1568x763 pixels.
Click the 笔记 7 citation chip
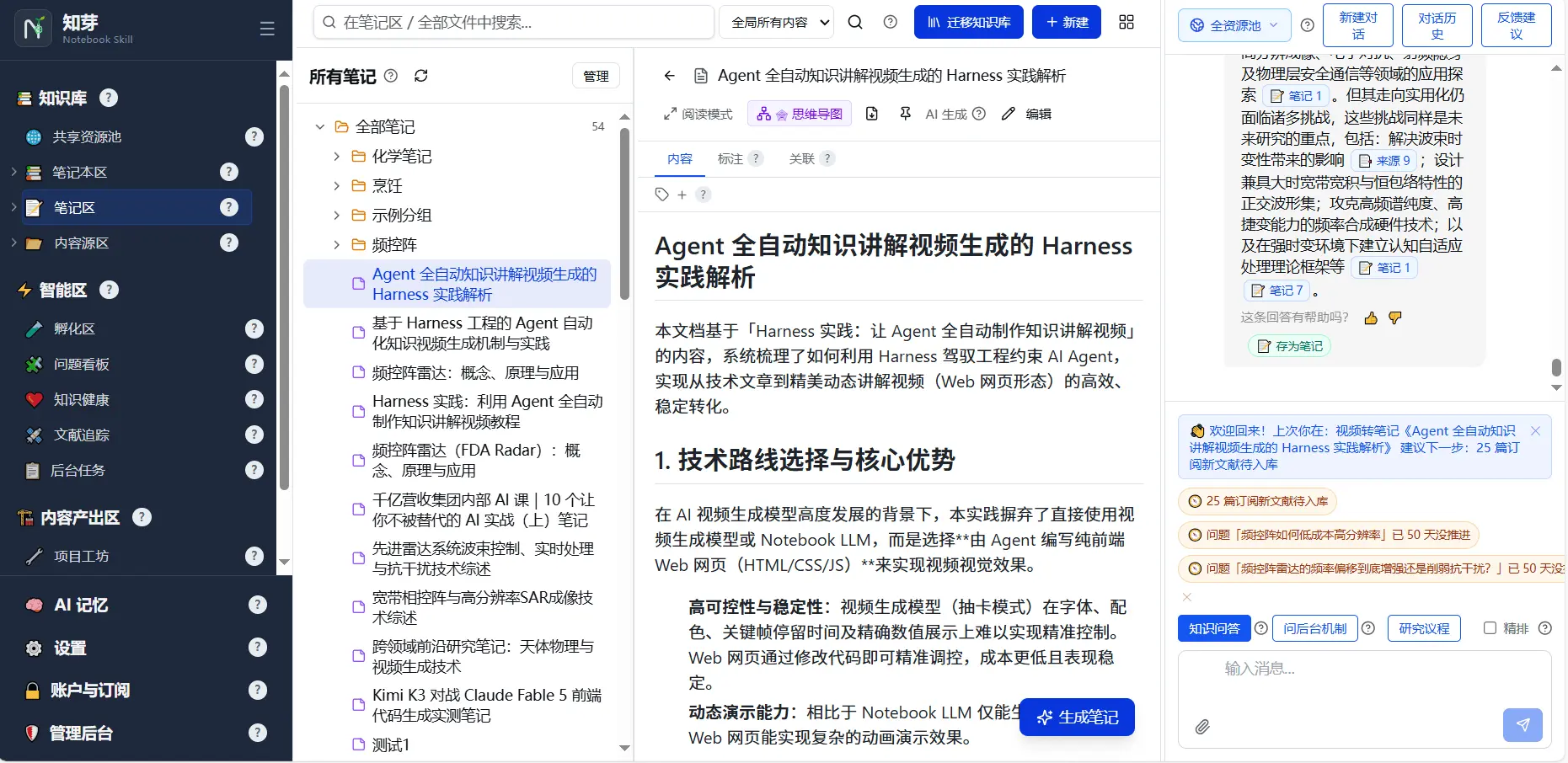[1277, 291]
